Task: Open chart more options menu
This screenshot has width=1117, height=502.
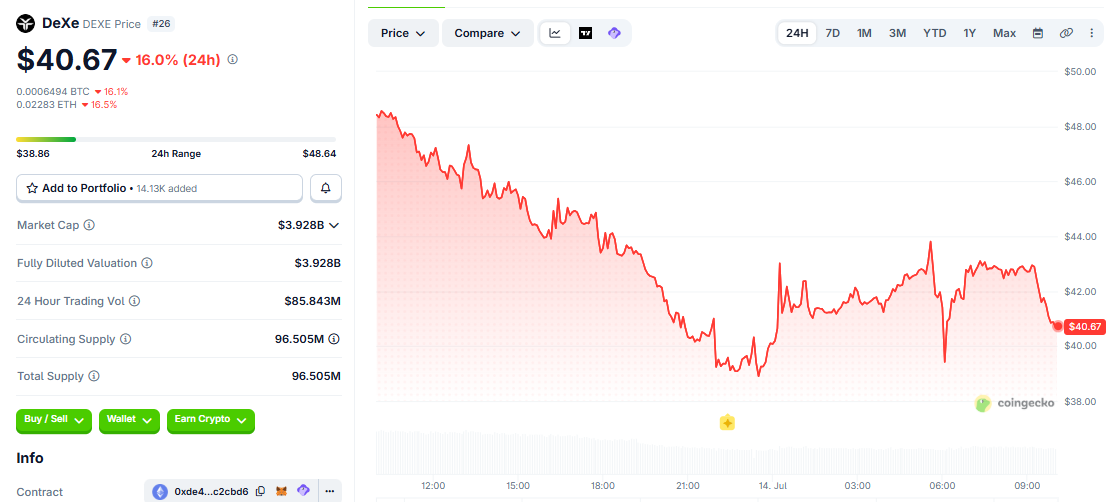Action: (1092, 33)
